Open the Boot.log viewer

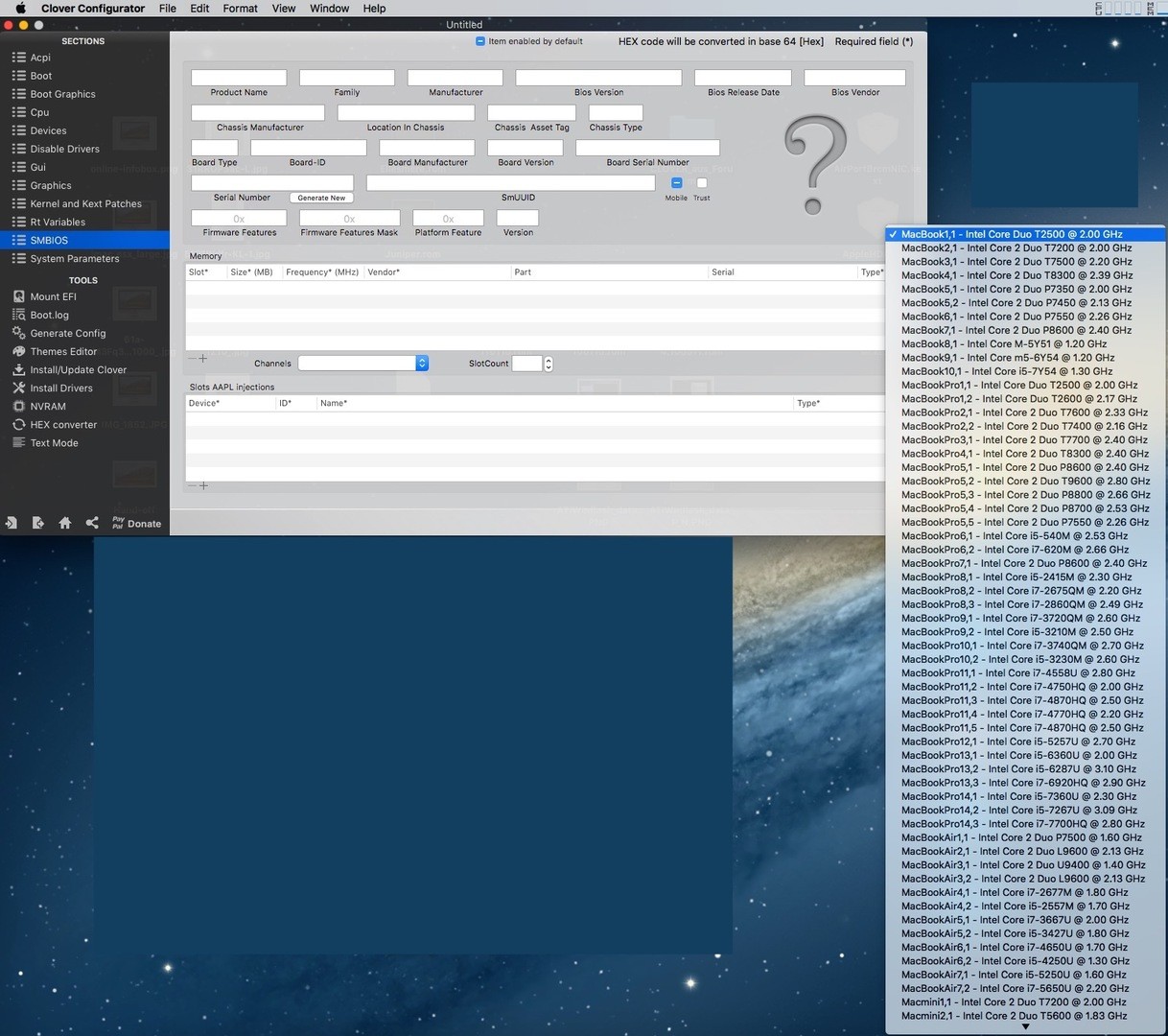(49, 315)
